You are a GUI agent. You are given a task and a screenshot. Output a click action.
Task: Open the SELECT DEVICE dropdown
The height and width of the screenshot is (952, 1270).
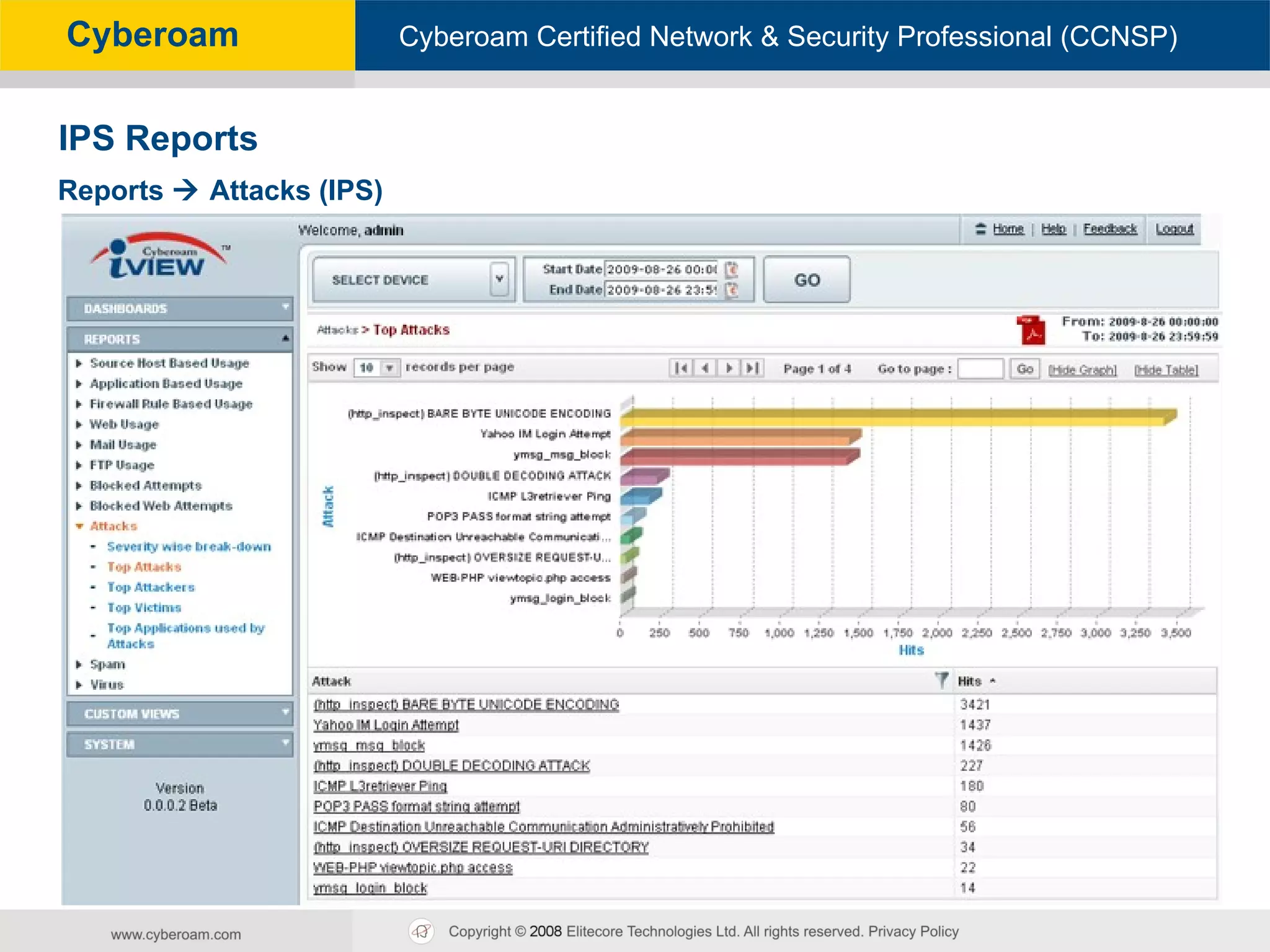point(499,280)
